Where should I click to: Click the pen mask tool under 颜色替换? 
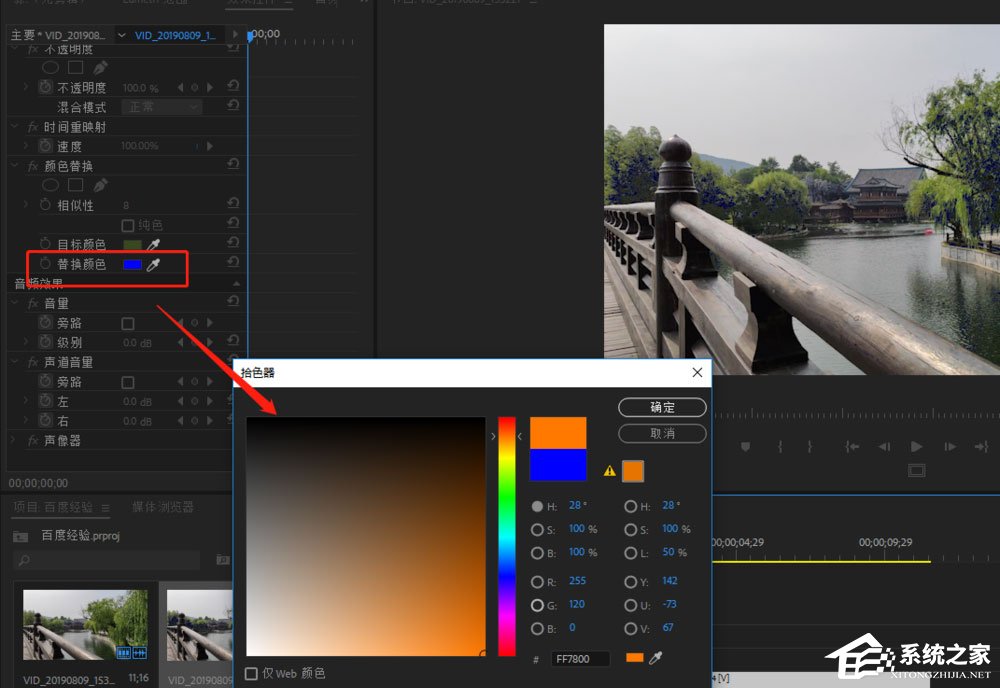coord(100,185)
